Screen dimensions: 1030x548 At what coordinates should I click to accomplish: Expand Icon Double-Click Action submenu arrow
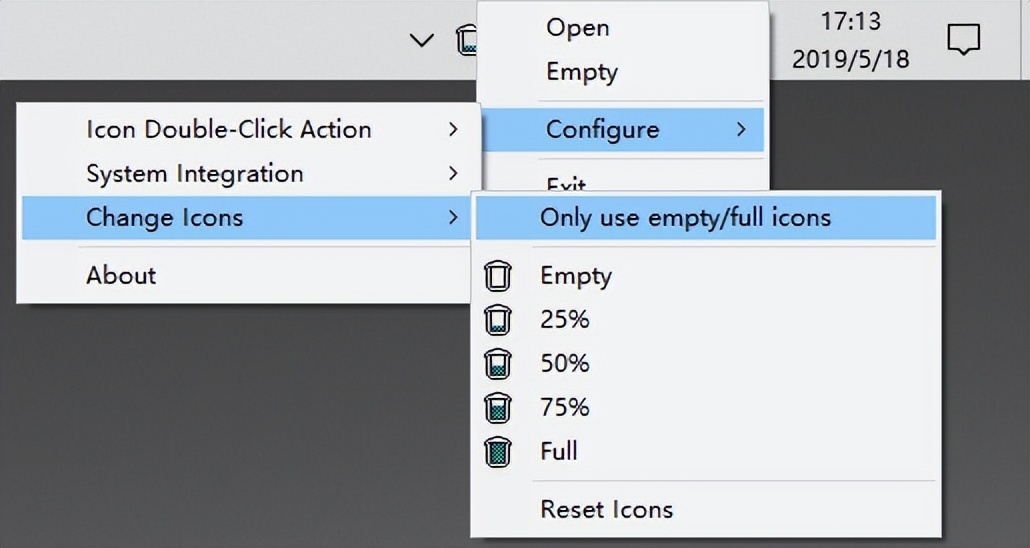453,129
